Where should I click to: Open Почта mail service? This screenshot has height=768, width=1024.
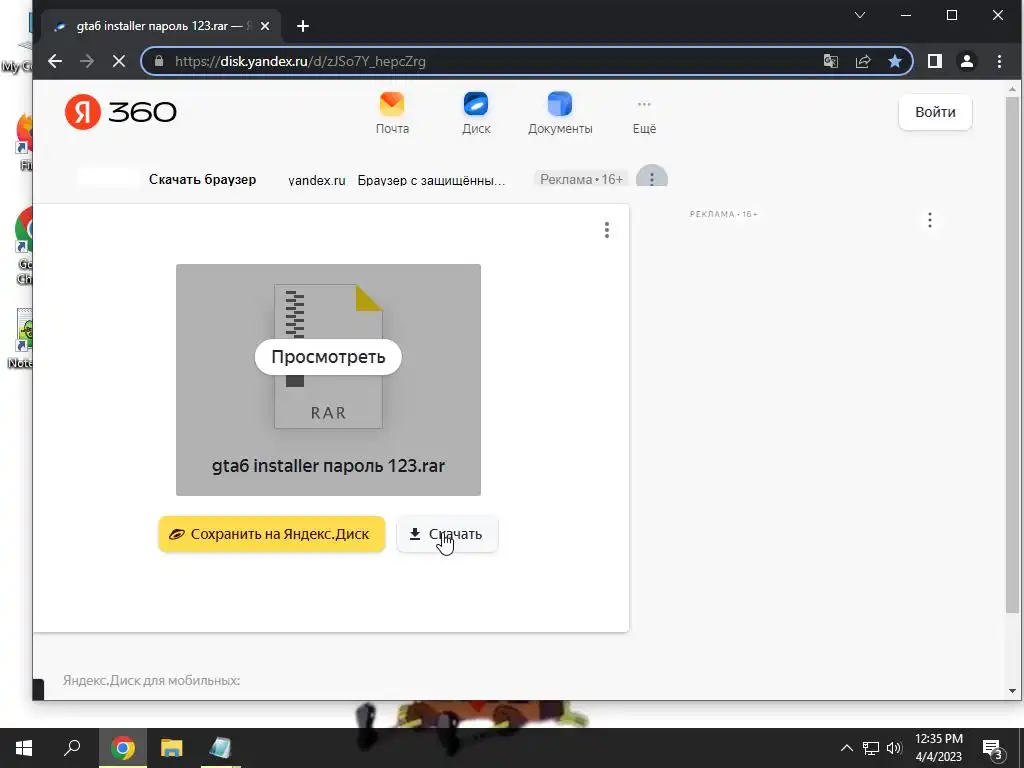392,114
